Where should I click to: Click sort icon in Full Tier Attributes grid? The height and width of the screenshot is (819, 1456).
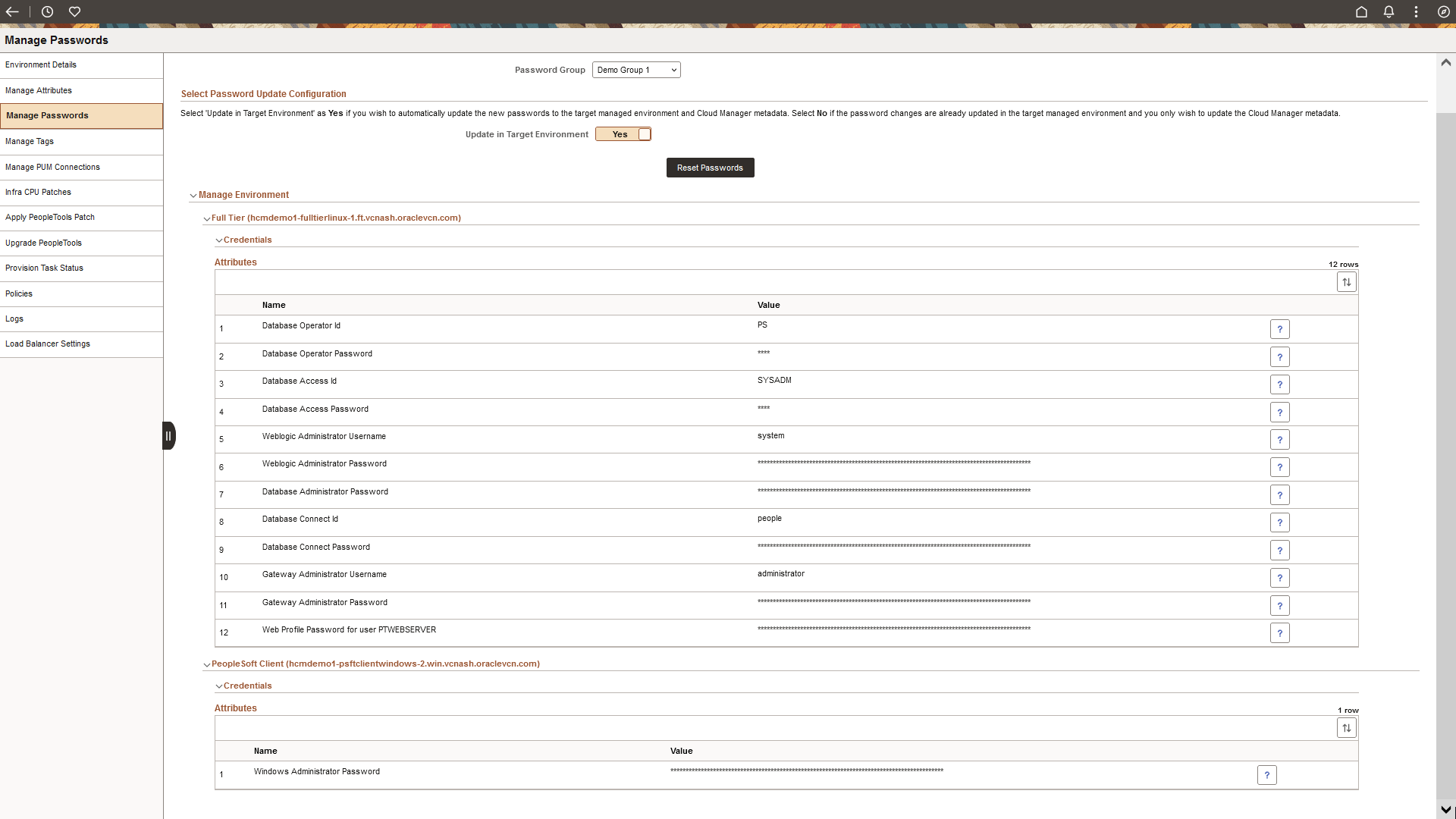[1346, 282]
